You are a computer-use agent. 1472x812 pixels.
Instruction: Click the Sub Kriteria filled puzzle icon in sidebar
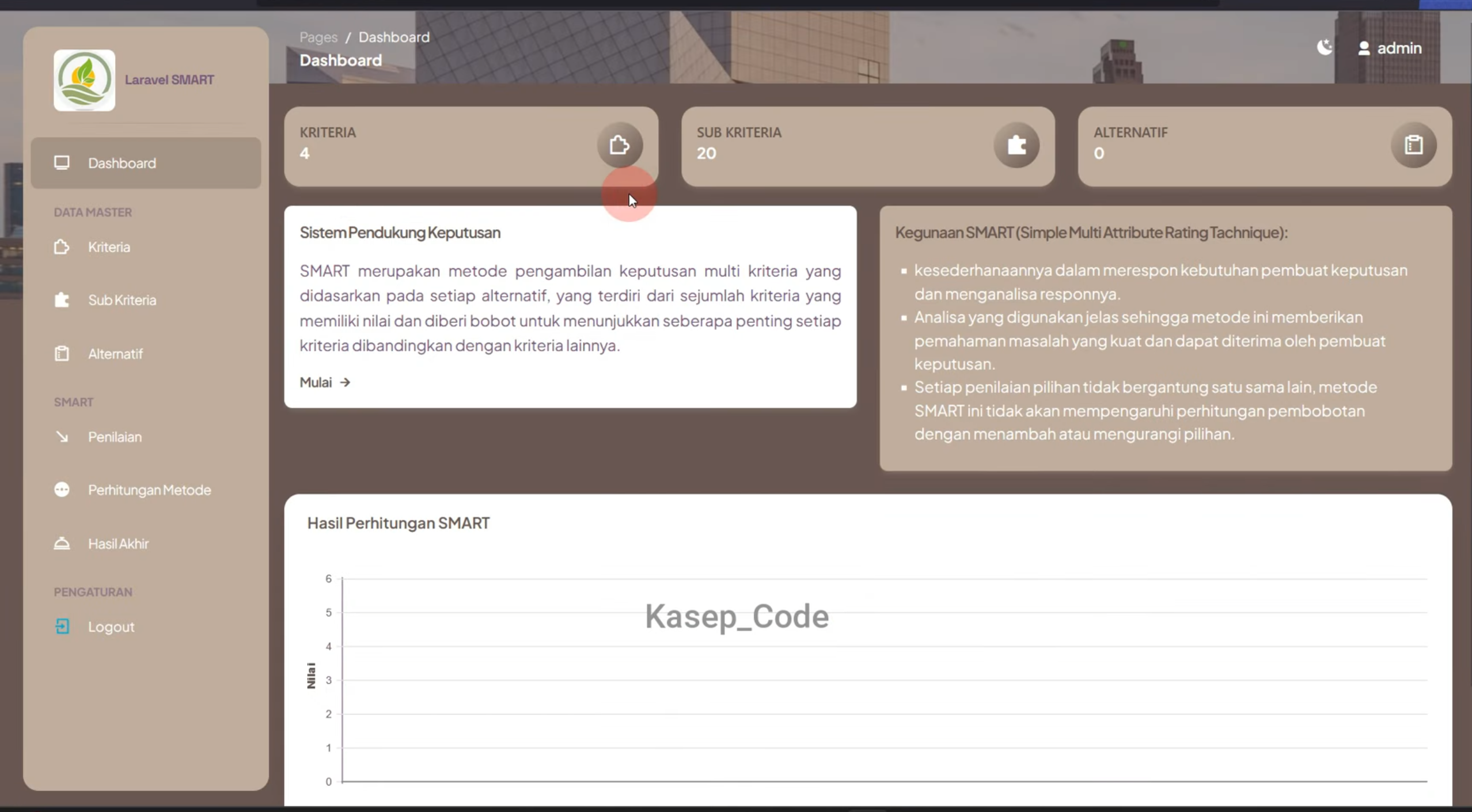[62, 300]
